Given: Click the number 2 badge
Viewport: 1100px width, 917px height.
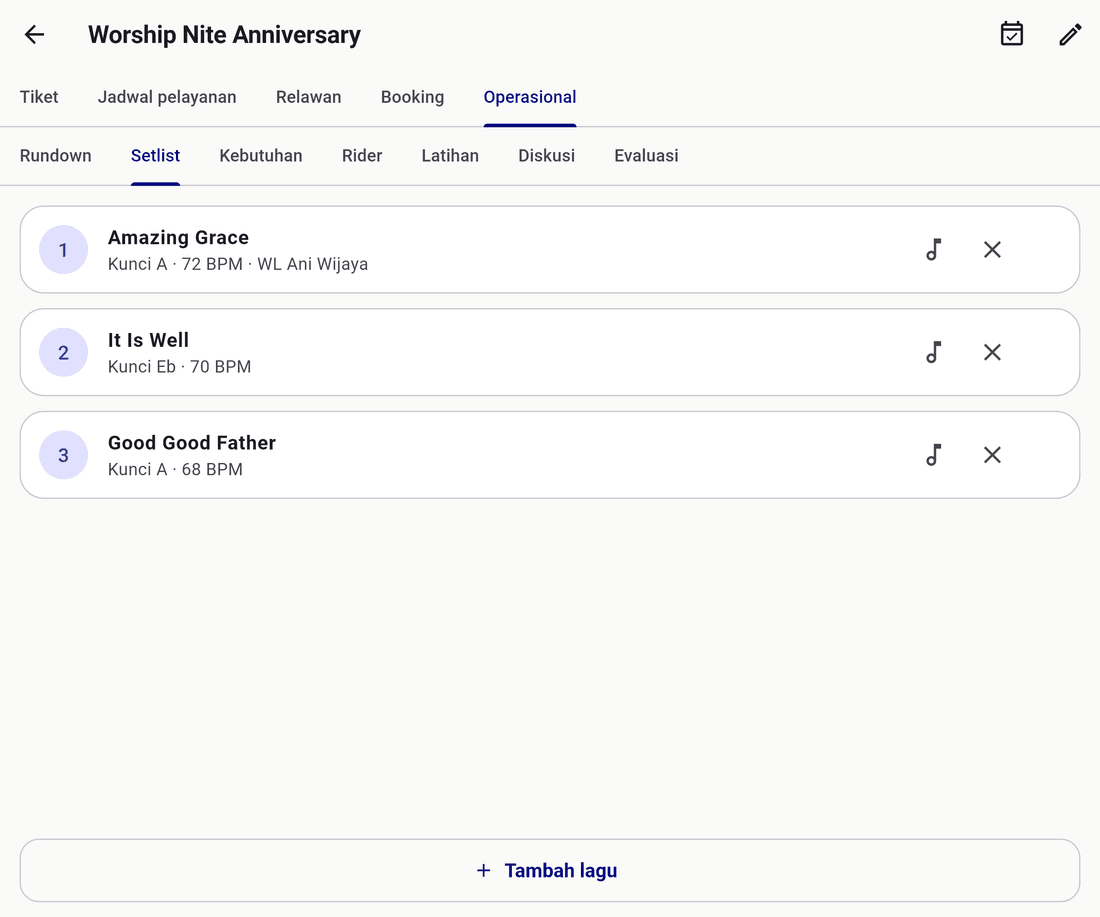Looking at the screenshot, I should coord(63,352).
